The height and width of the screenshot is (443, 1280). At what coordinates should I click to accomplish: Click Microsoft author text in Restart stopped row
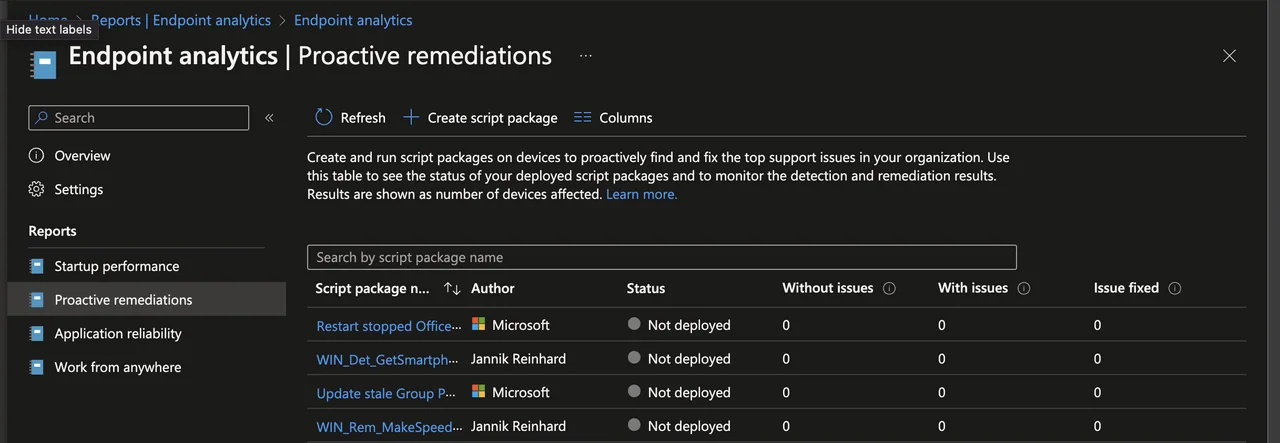coord(521,325)
